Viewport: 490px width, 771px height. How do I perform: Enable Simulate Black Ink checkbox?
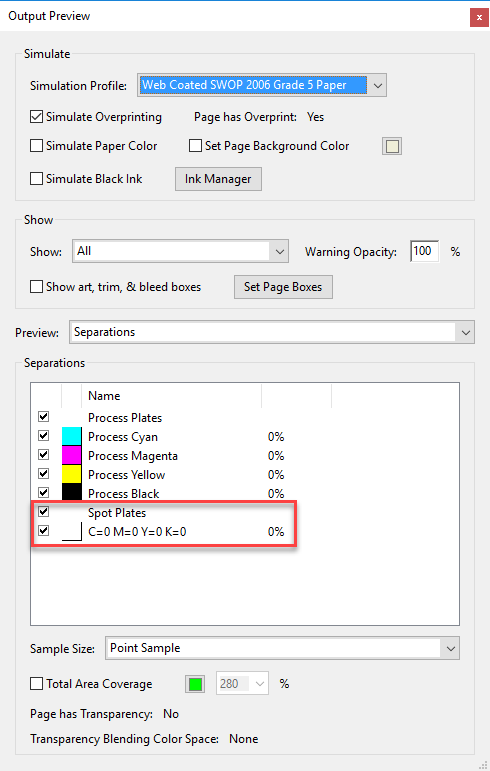click(x=36, y=178)
